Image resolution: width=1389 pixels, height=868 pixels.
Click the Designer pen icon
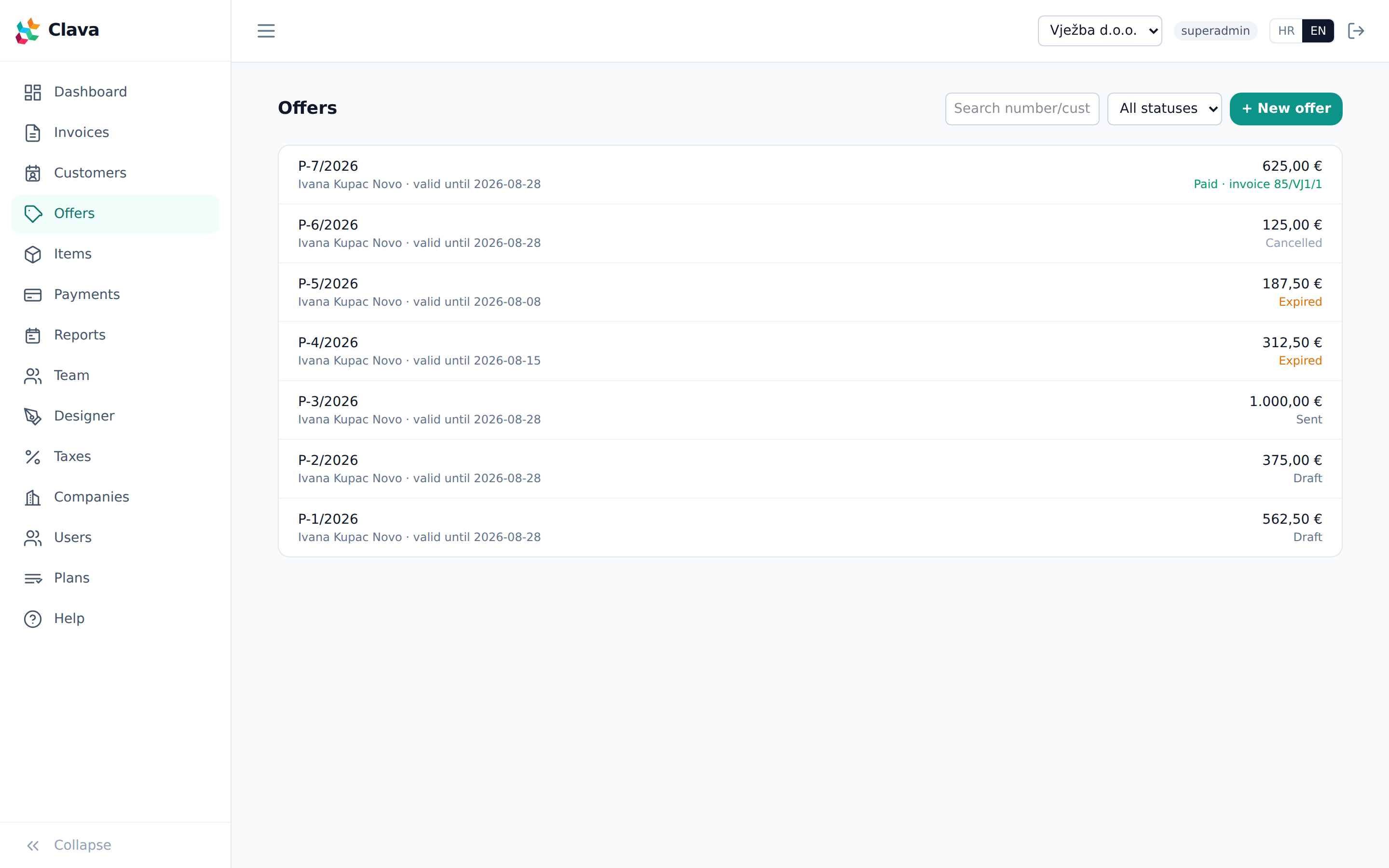pyautogui.click(x=33, y=416)
